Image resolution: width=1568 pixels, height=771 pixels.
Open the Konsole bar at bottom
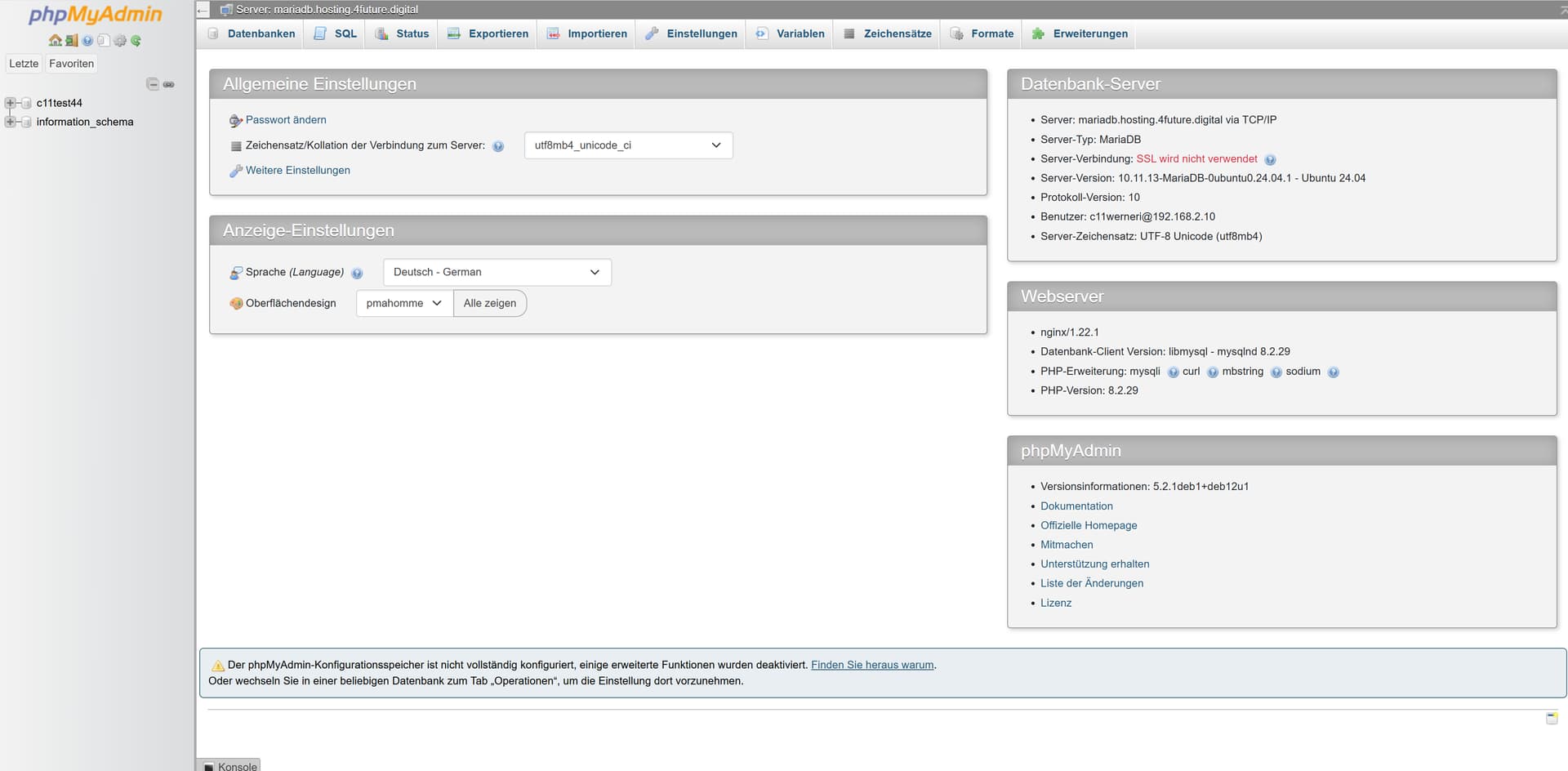click(230, 766)
